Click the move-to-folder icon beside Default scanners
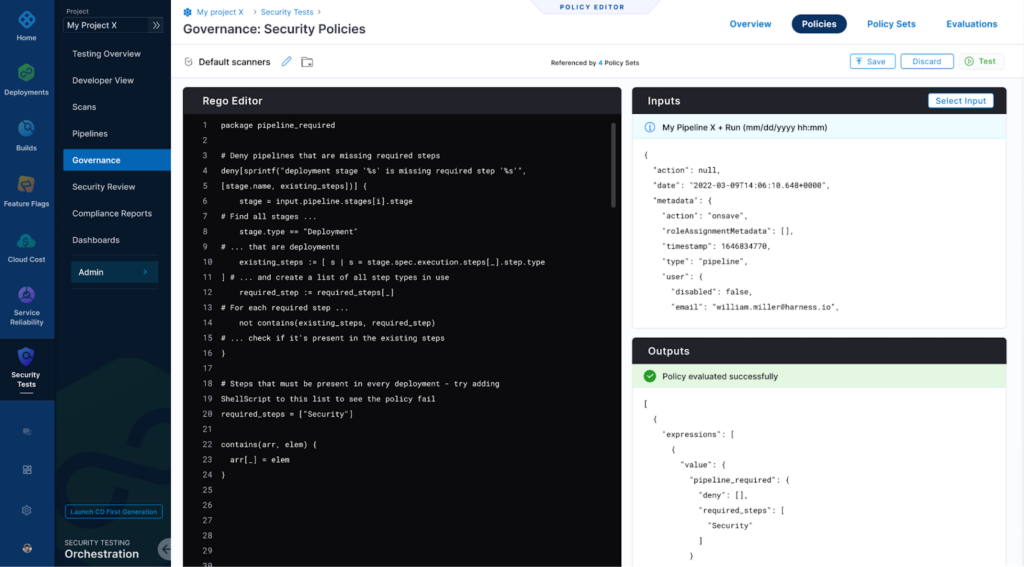 tap(307, 62)
